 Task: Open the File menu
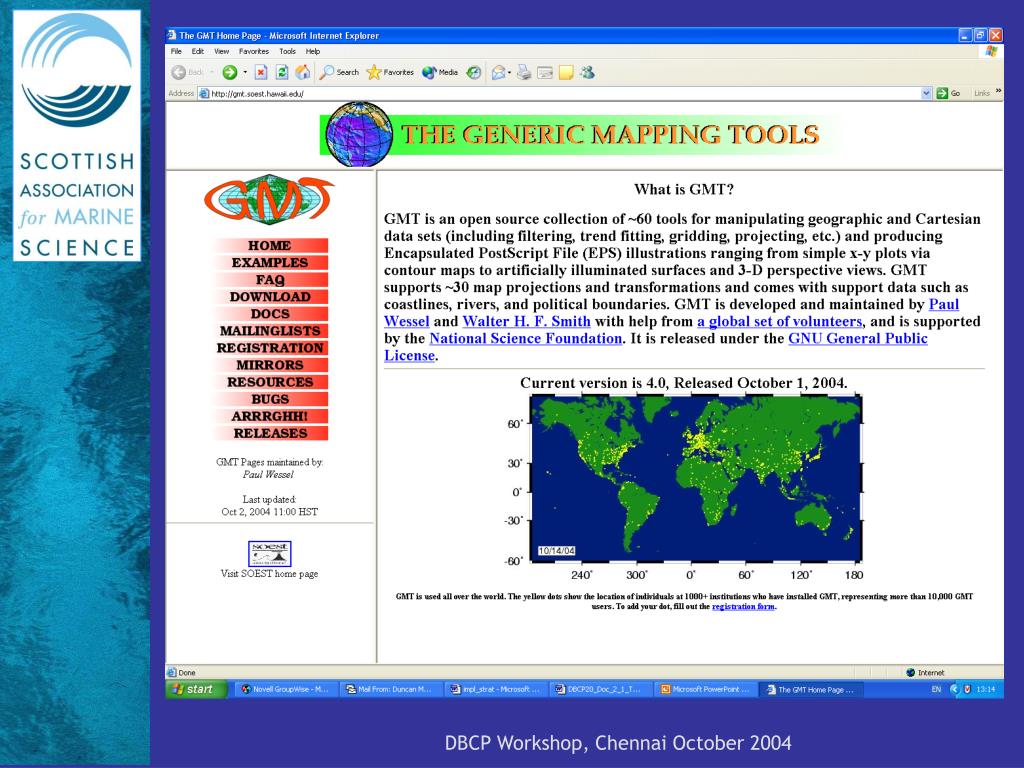(176, 51)
